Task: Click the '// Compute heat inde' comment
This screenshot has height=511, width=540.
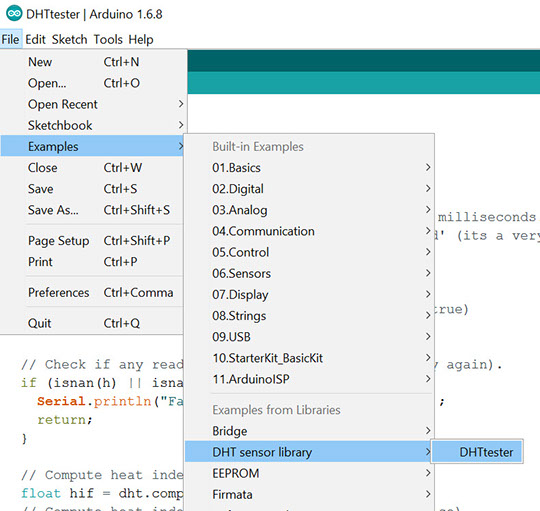Action: [x=102, y=475]
